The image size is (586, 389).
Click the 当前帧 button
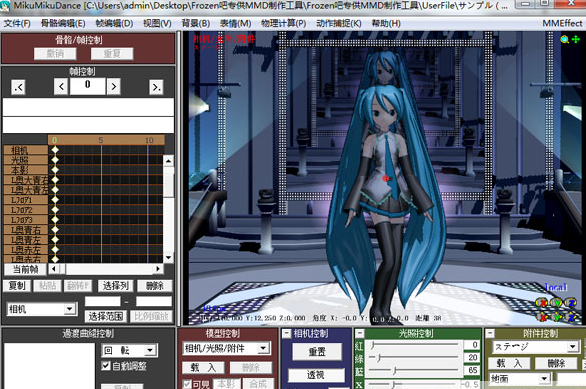point(25,269)
